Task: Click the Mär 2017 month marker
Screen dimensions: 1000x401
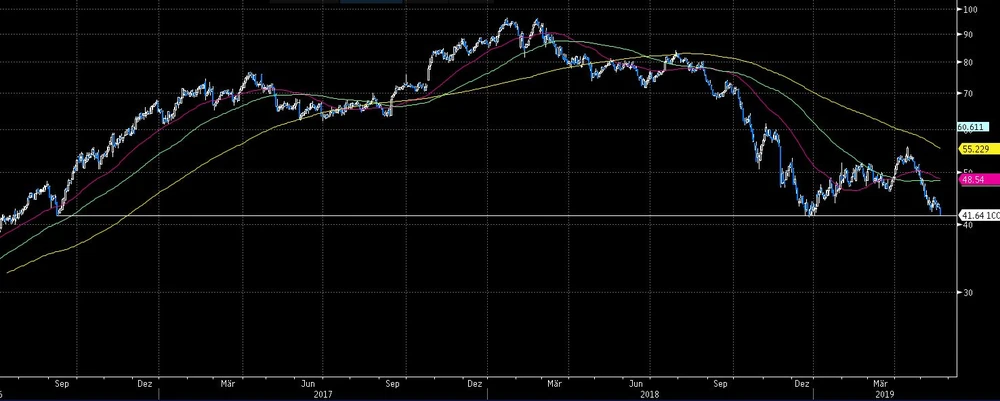Action: point(227,382)
